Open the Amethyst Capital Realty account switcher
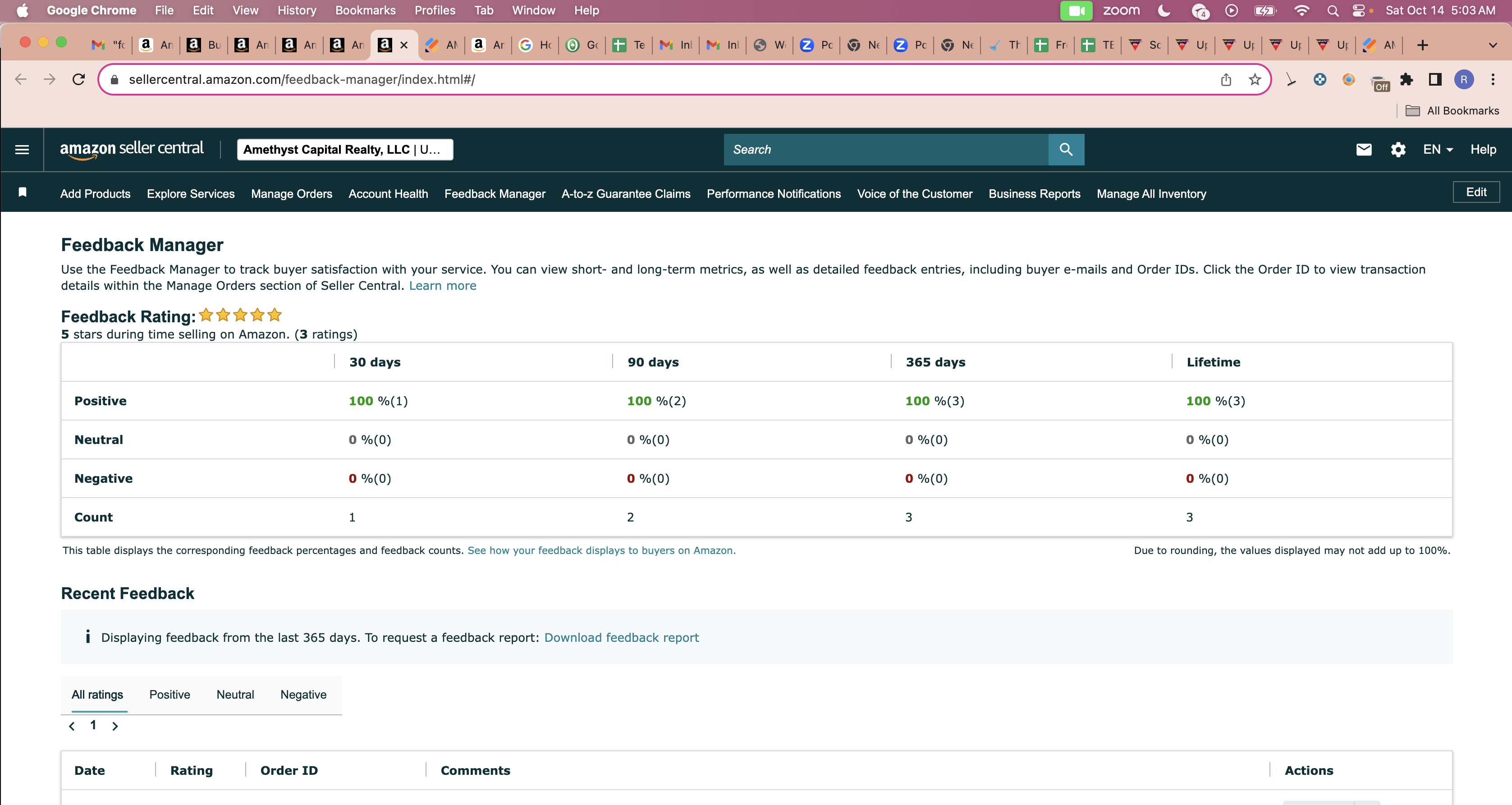The image size is (1512, 805). 344,150
